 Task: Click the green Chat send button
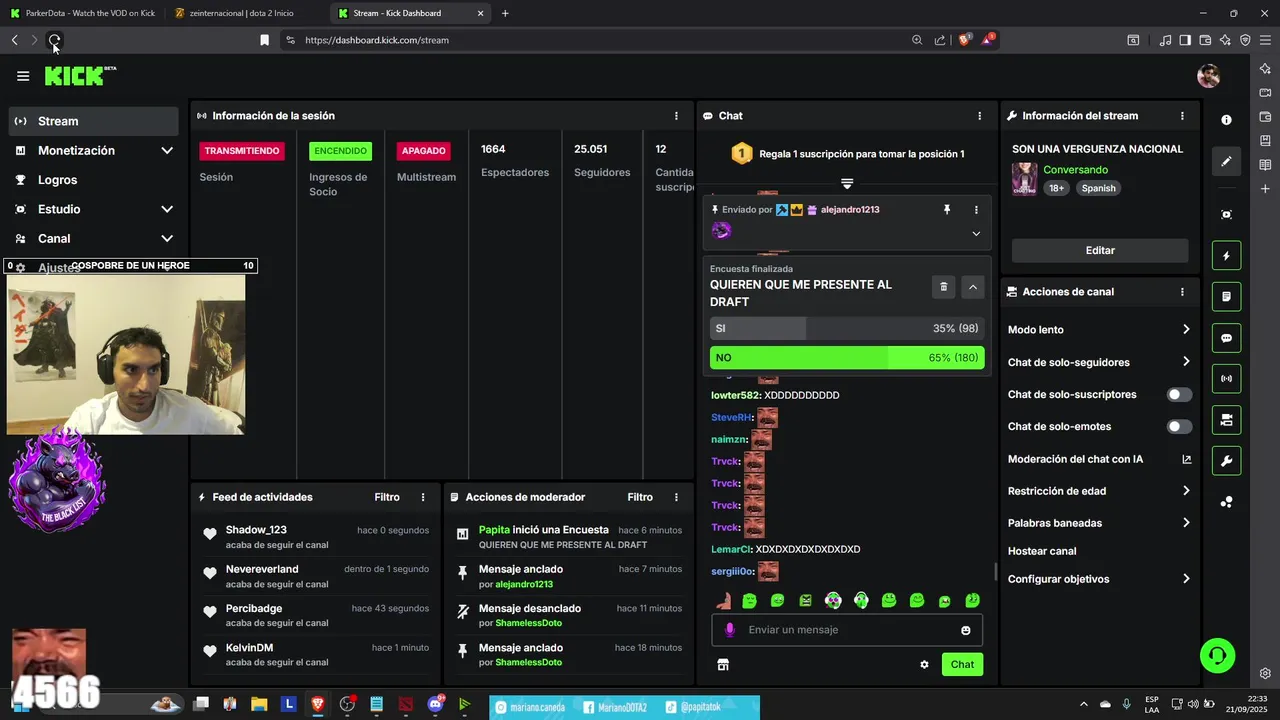962,664
